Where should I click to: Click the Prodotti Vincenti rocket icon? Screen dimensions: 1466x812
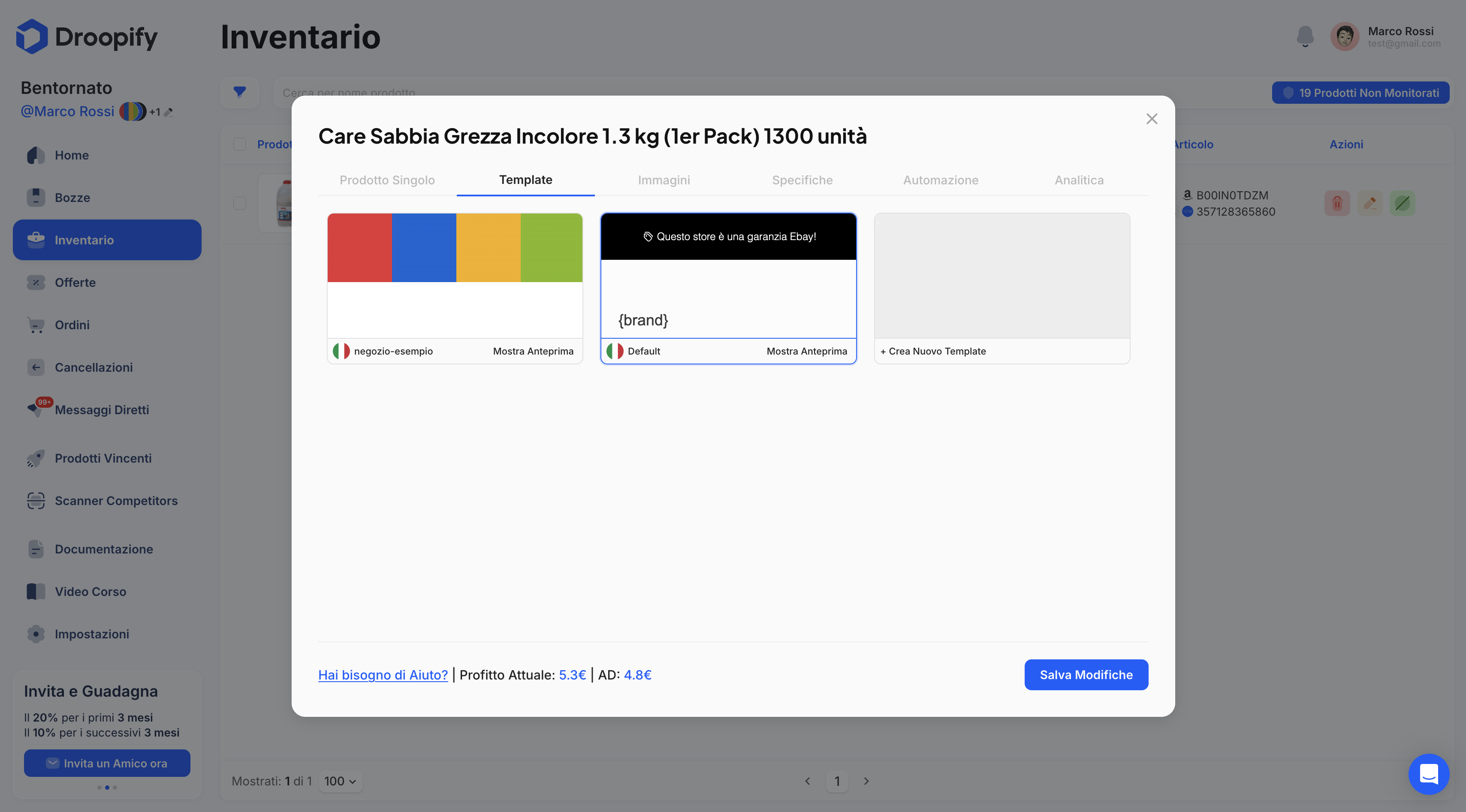click(x=36, y=458)
